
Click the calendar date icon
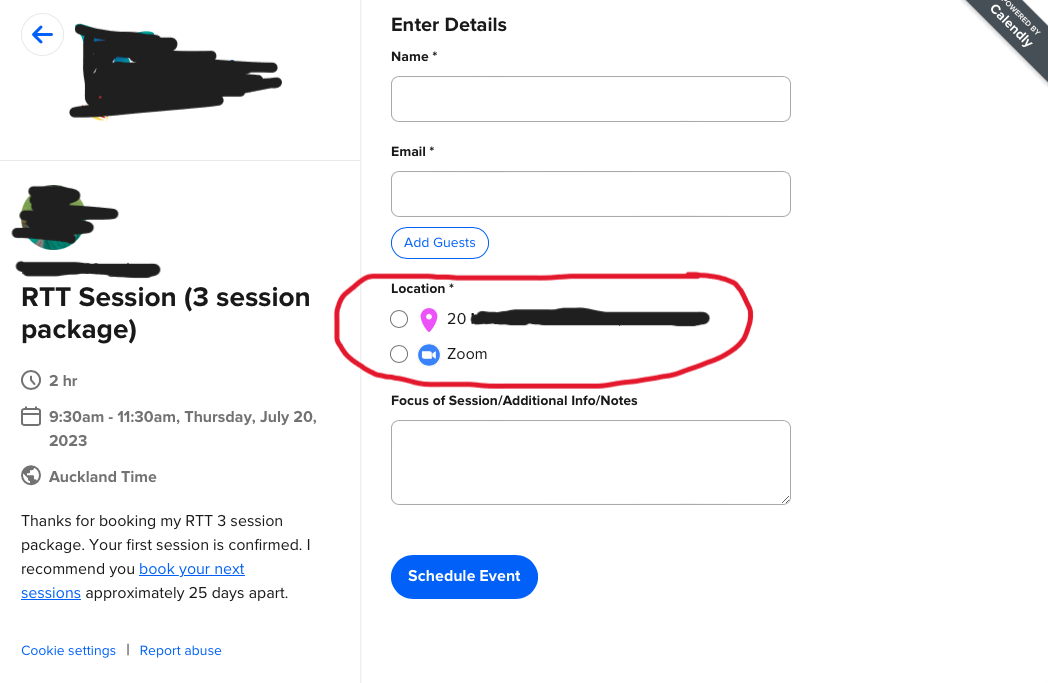31,416
